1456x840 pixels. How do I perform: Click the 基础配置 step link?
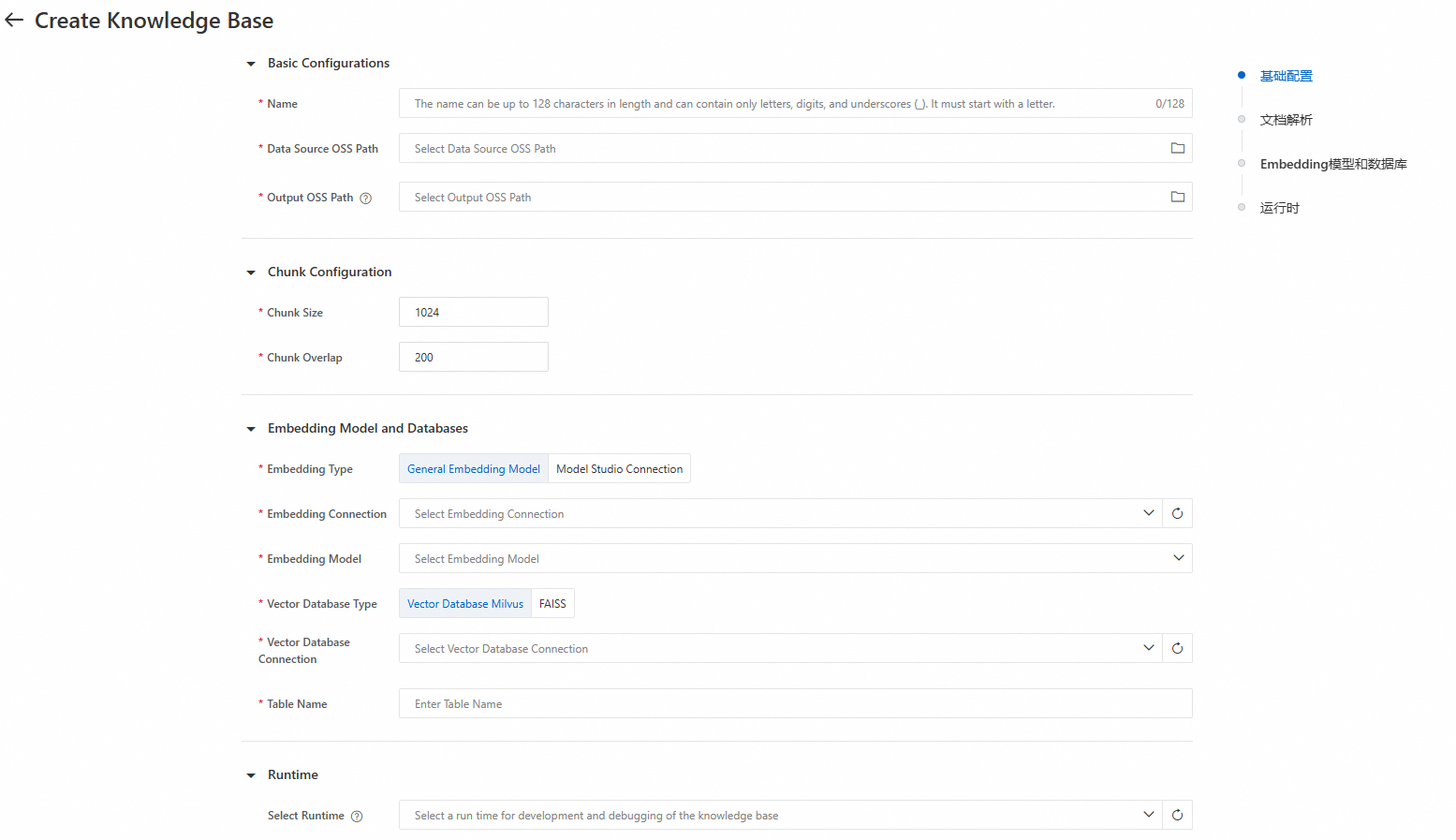tap(1286, 75)
